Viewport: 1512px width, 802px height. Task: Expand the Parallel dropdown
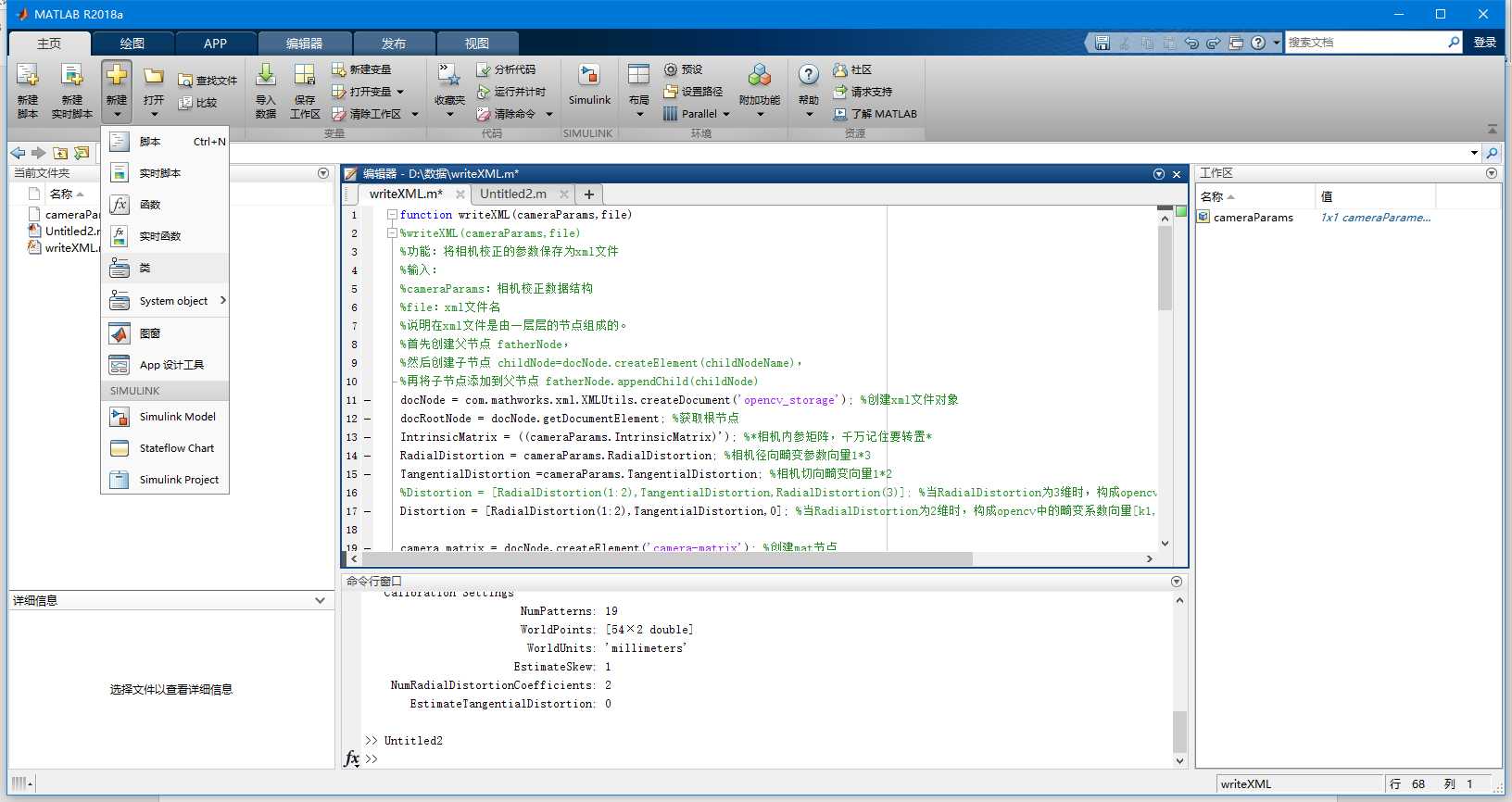(726, 114)
